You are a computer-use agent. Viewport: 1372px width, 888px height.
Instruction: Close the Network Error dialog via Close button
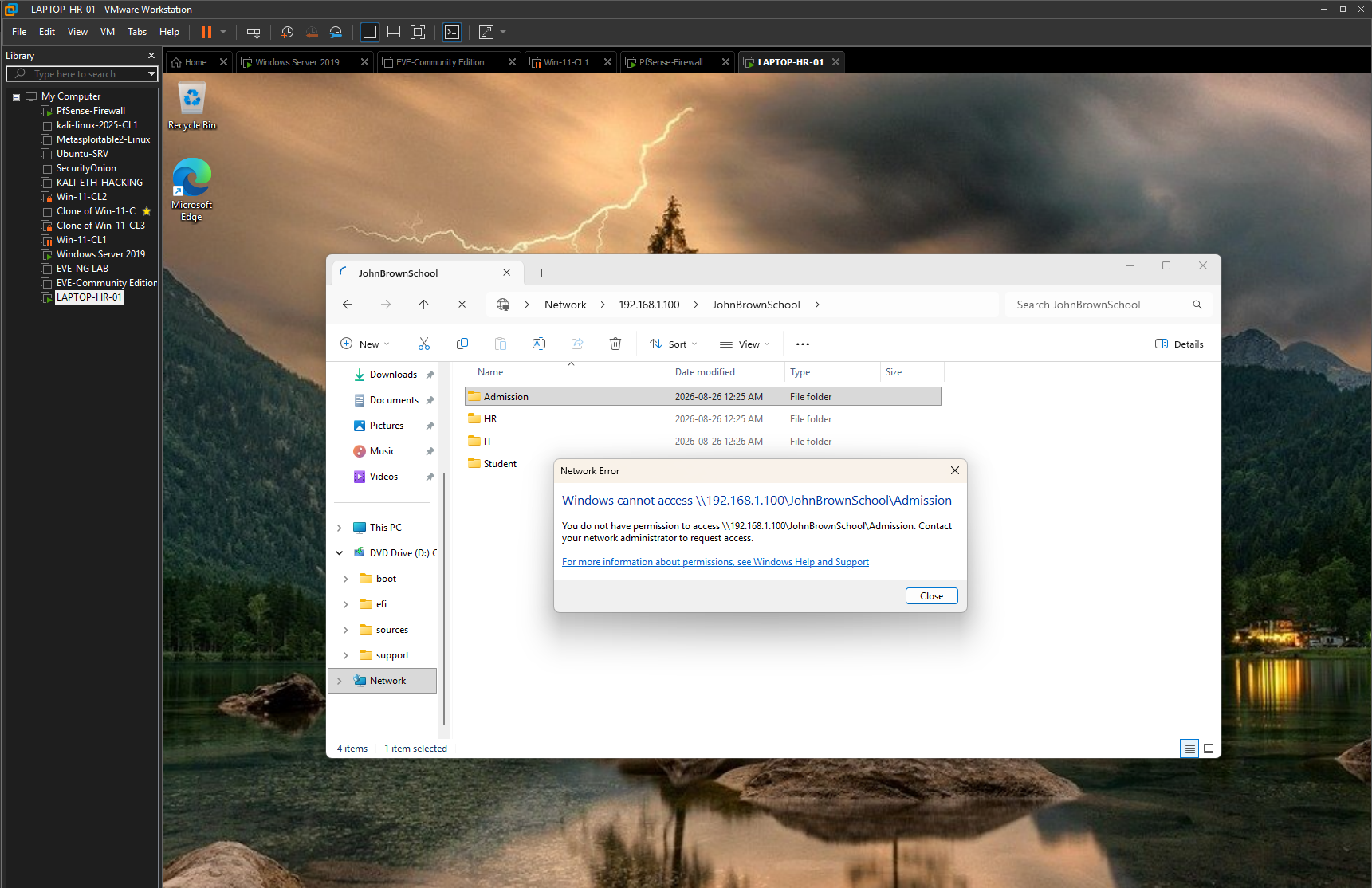931,596
